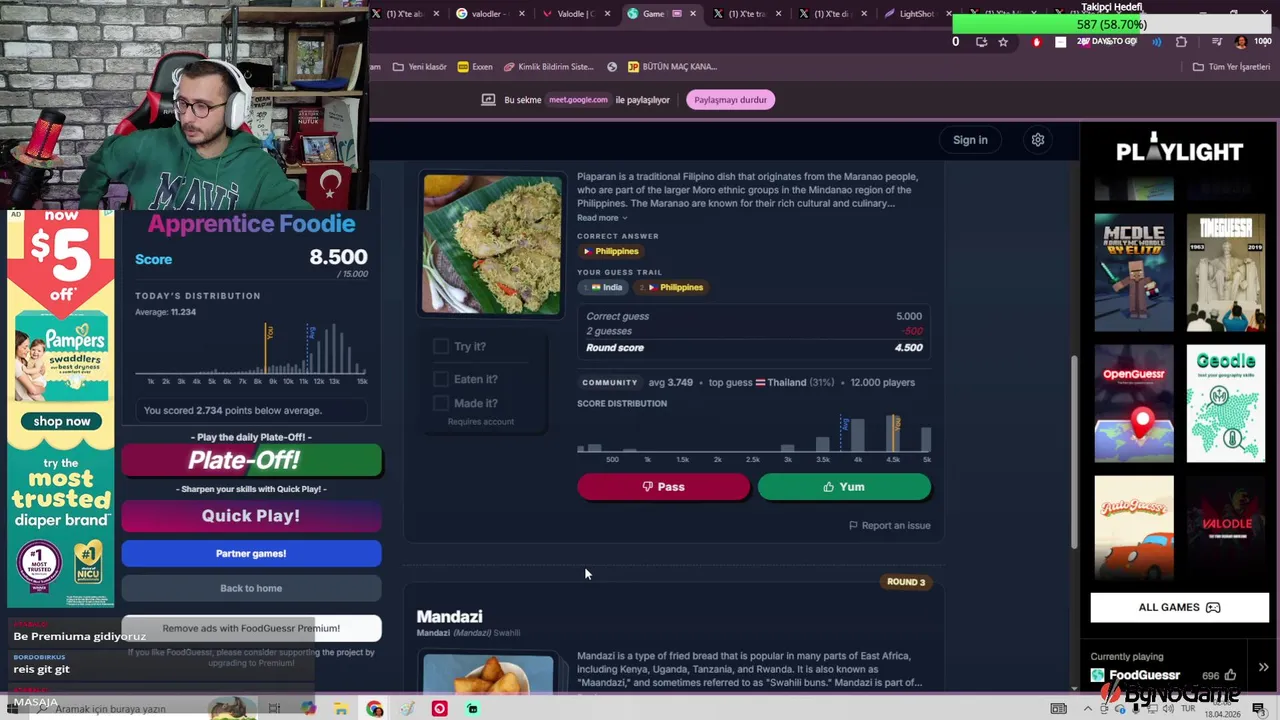Open the Yeni klasör bookmark folder
The image size is (1280, 720).
click(x=420, y=67)
